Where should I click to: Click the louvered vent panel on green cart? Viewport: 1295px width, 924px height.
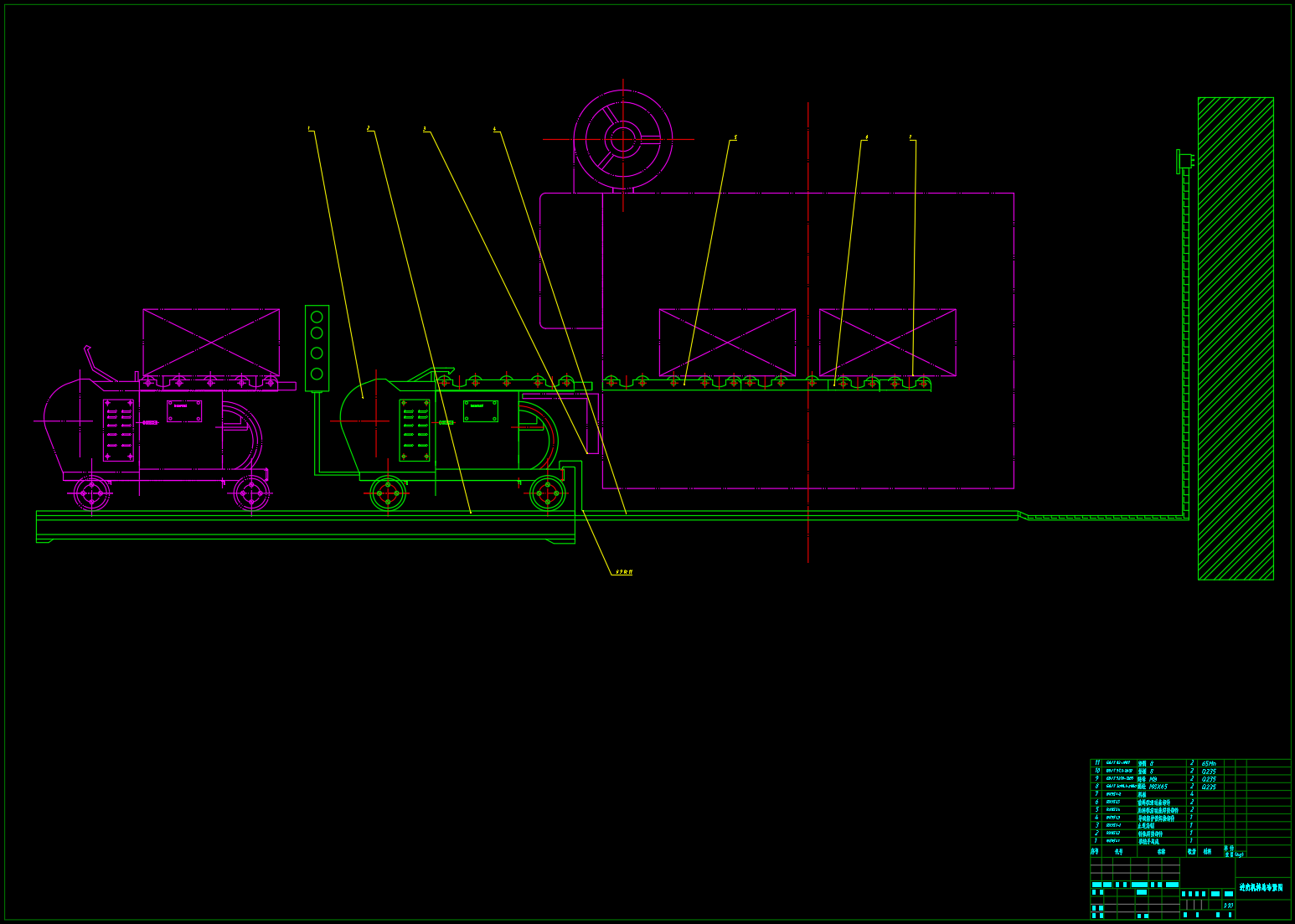(x=415, y=430)
